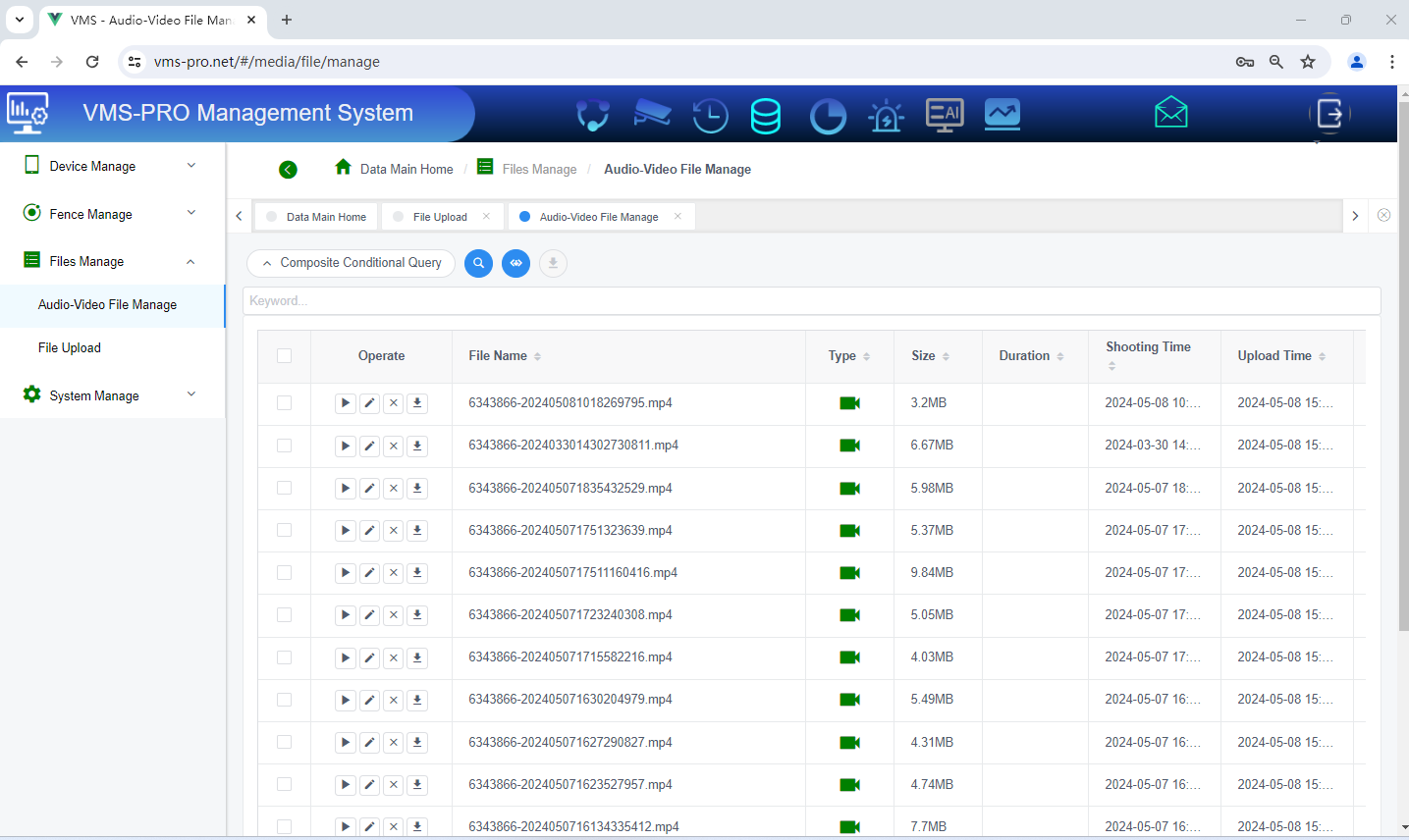
Task: Click the logout icon at top right
Action: click(1328, 114)
